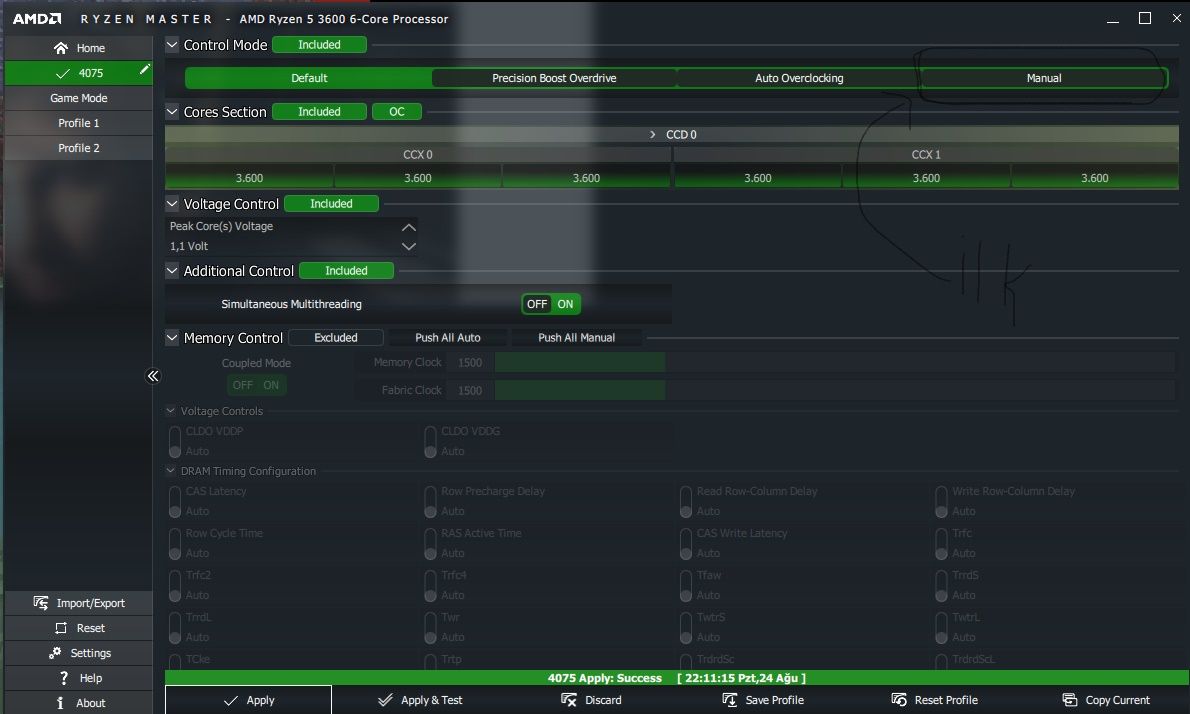This screenshot has height=714, width=1190.
Task: Click the CCX 1 header label
Action: point(926,154)
